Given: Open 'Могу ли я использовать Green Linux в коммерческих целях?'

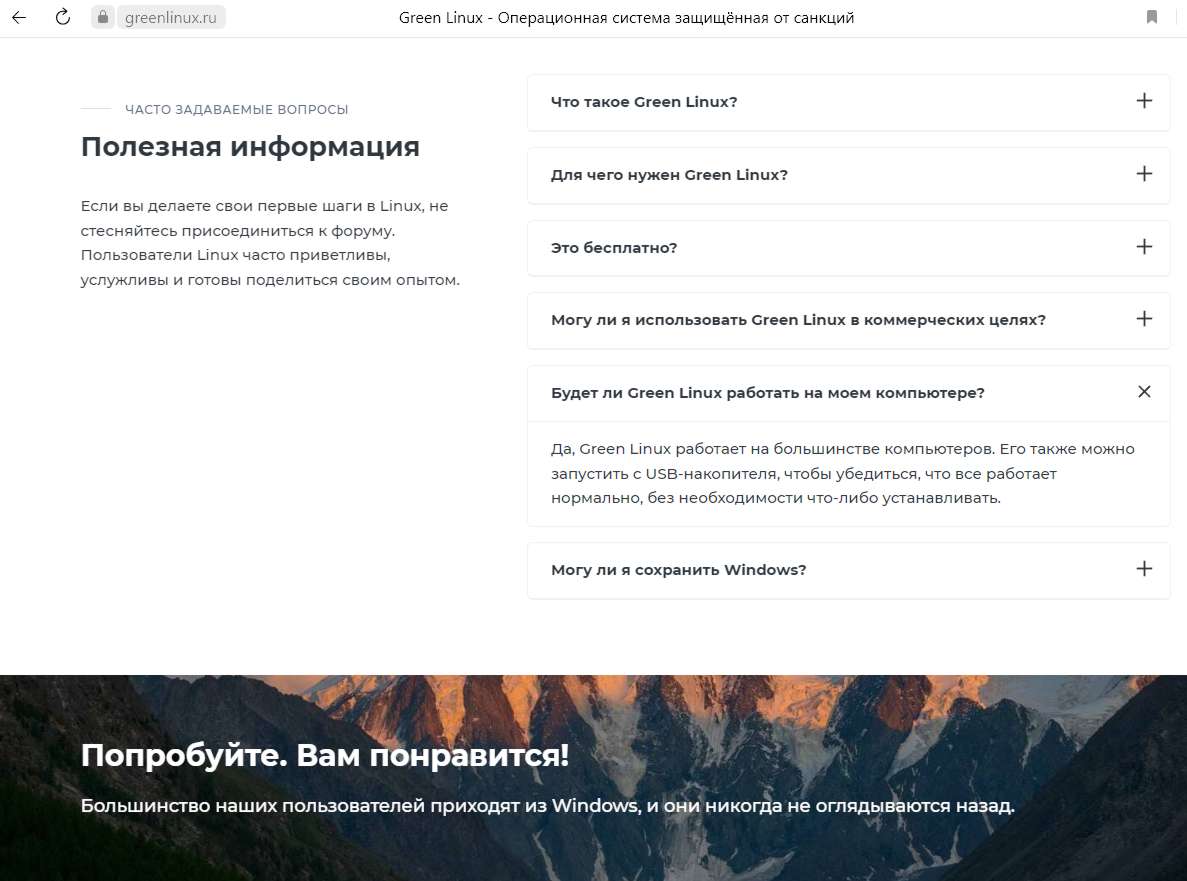Looking at the screenshot, I should (x=848, y=320).
